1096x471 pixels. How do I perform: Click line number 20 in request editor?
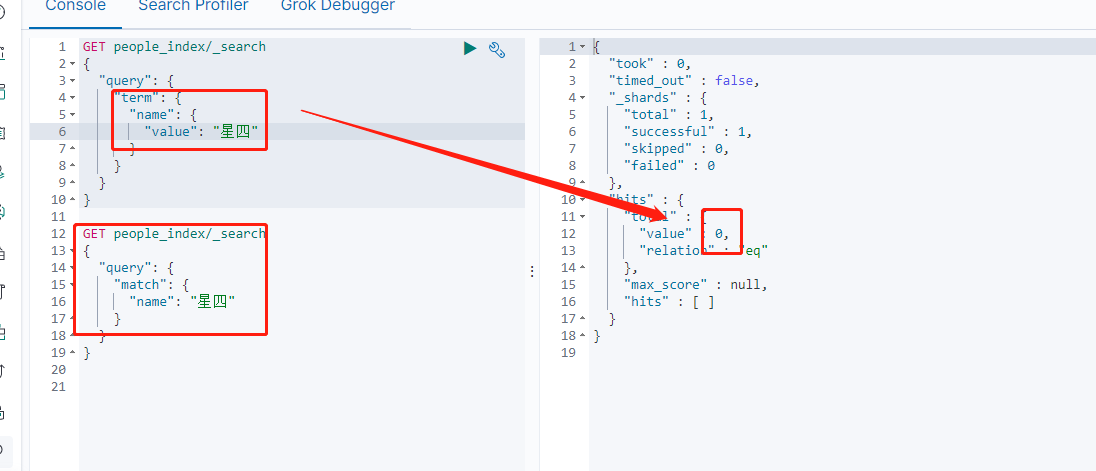click(x=59, y=370)
